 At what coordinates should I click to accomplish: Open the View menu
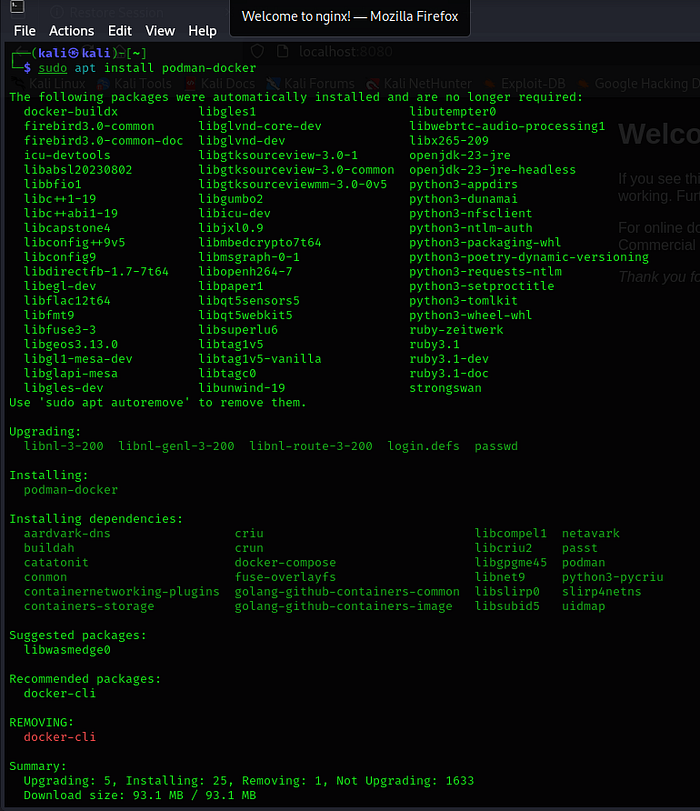160,31
